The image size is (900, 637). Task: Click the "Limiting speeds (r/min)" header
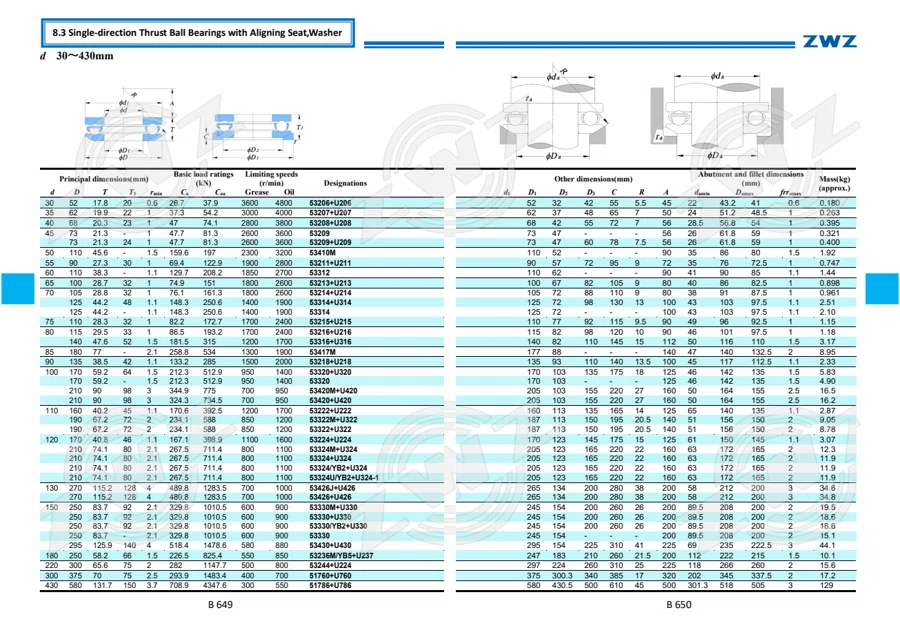271,178
